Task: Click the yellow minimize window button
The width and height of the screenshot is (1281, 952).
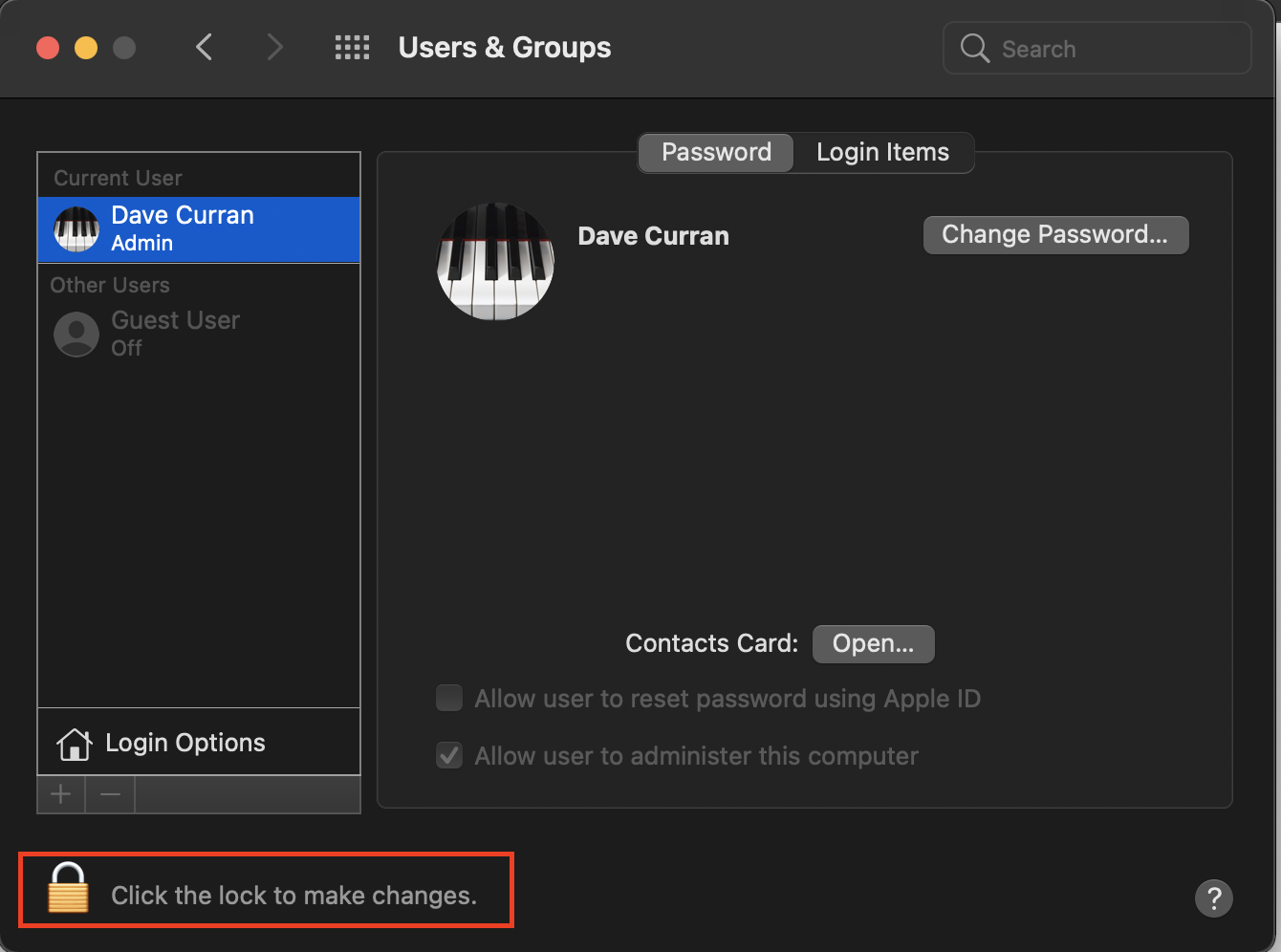Action: (86, 48)
